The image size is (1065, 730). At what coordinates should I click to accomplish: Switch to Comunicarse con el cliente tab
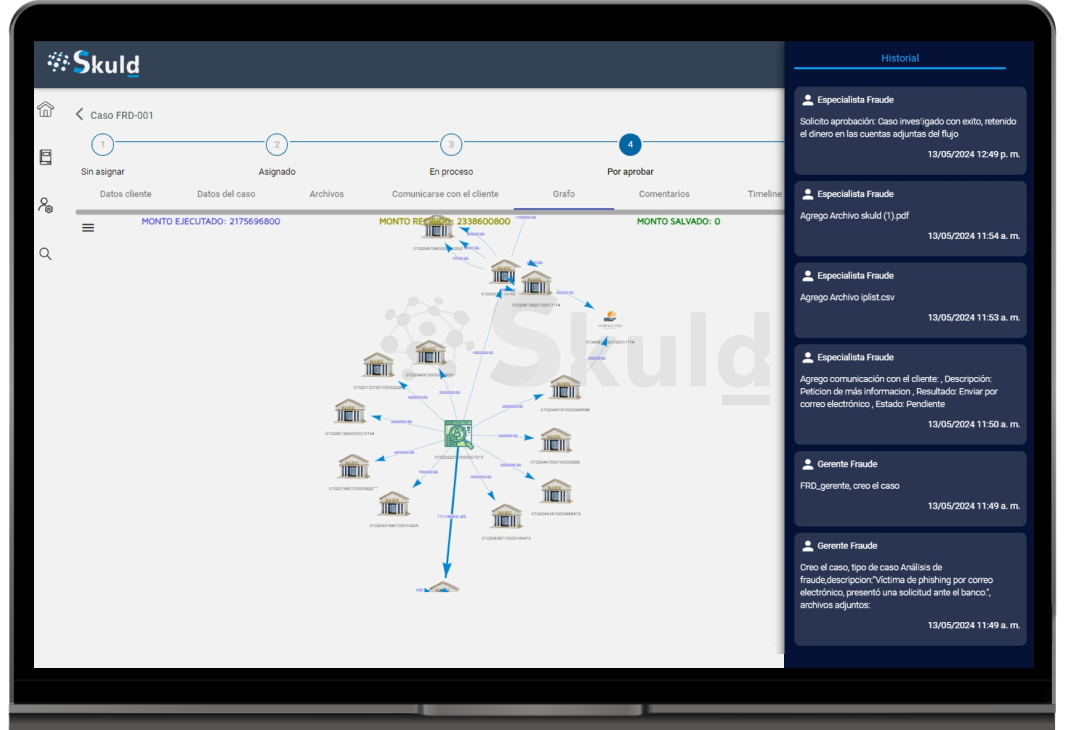tap(445, 194)
